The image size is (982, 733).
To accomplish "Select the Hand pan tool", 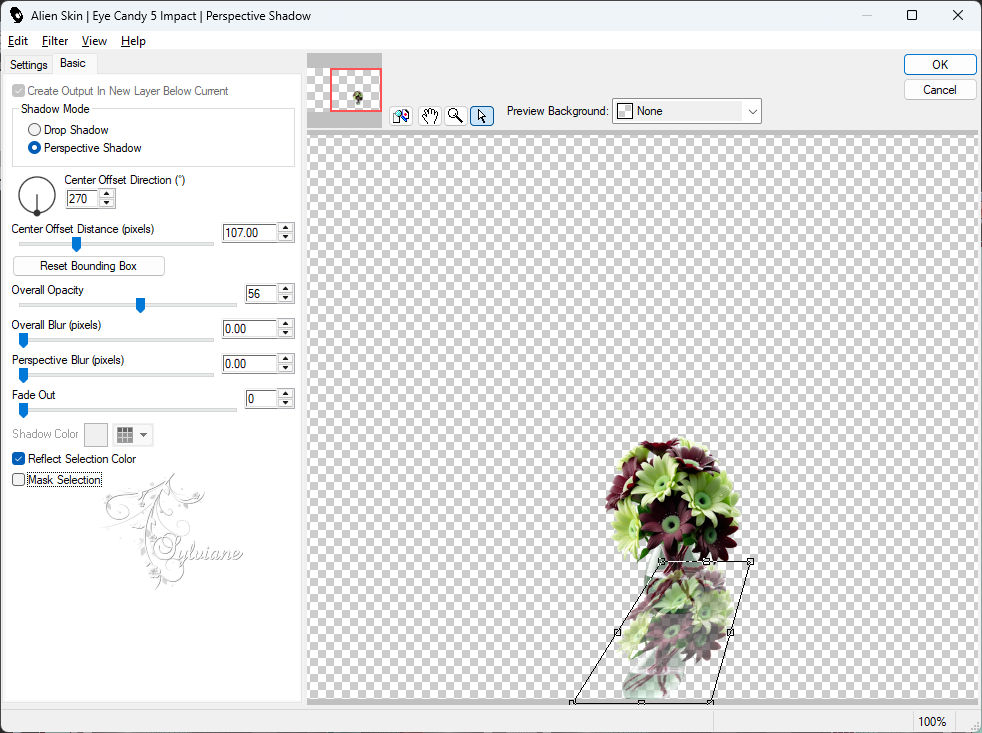I will pos(429,116).
